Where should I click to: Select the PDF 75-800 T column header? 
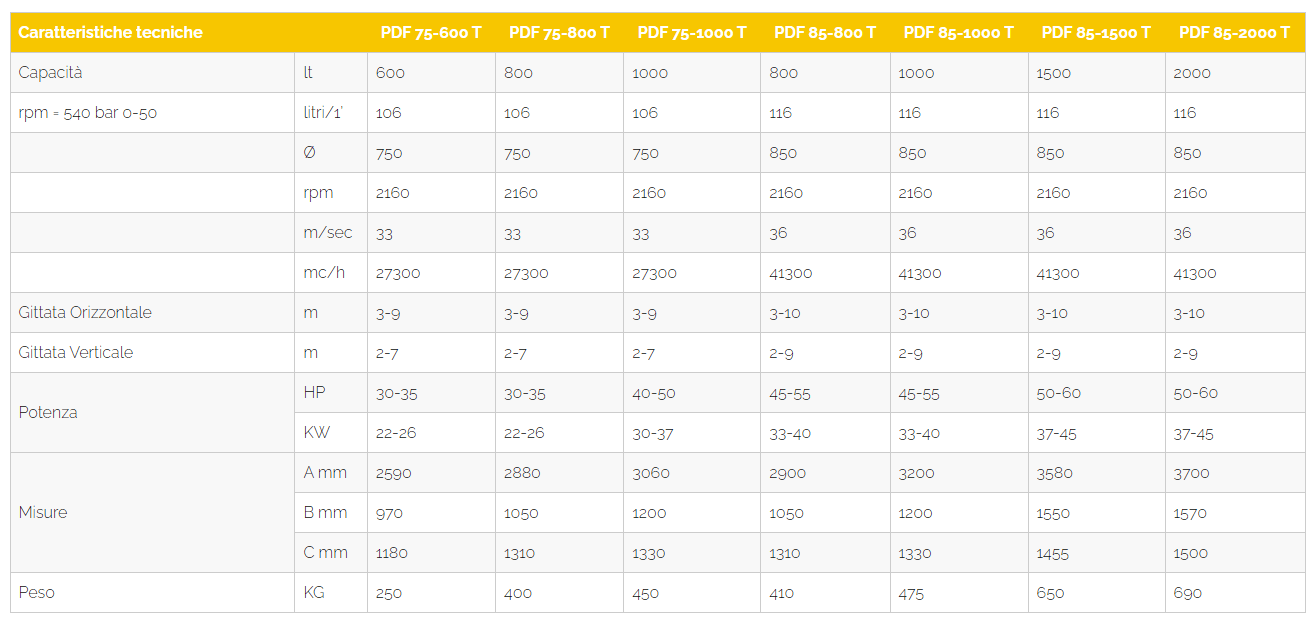click(559, 32)
